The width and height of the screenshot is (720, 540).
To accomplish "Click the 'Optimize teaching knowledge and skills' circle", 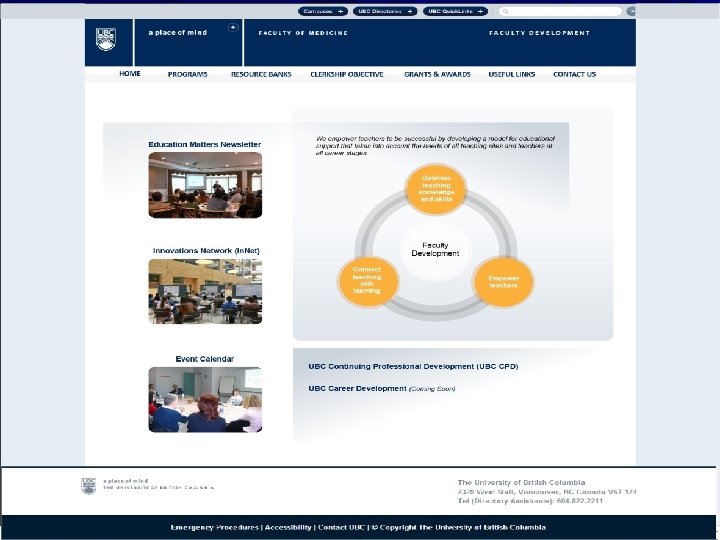I will pyautogui.click(x=436, y=189).
